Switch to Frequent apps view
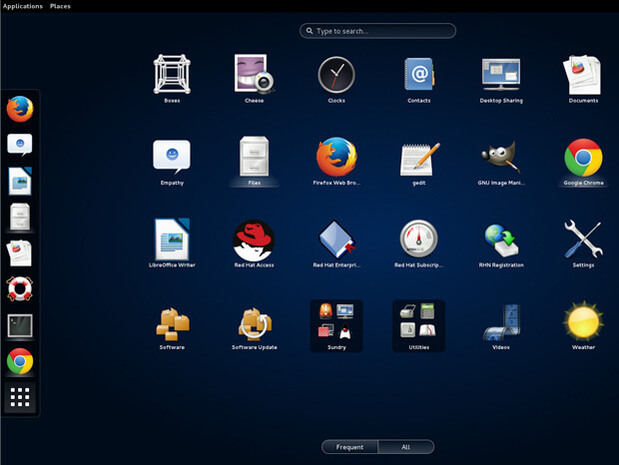The image size is (619, 465). click(x=350, y=447)
